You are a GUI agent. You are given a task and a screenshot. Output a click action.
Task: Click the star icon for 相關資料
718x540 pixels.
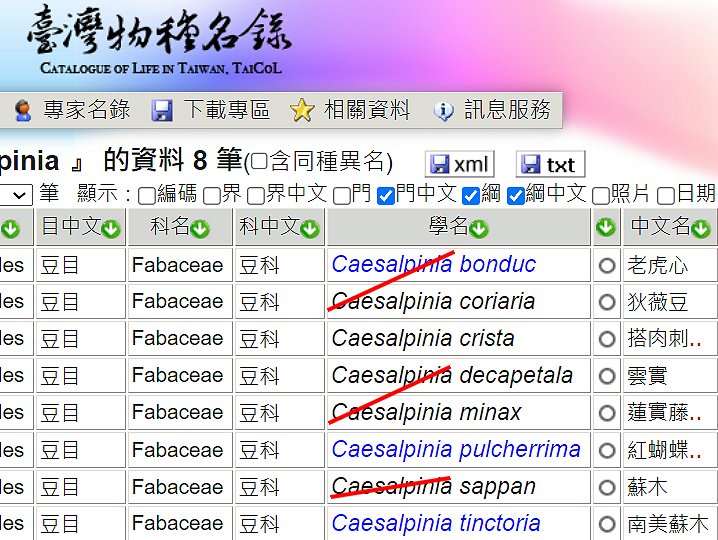tap(302, 111)
